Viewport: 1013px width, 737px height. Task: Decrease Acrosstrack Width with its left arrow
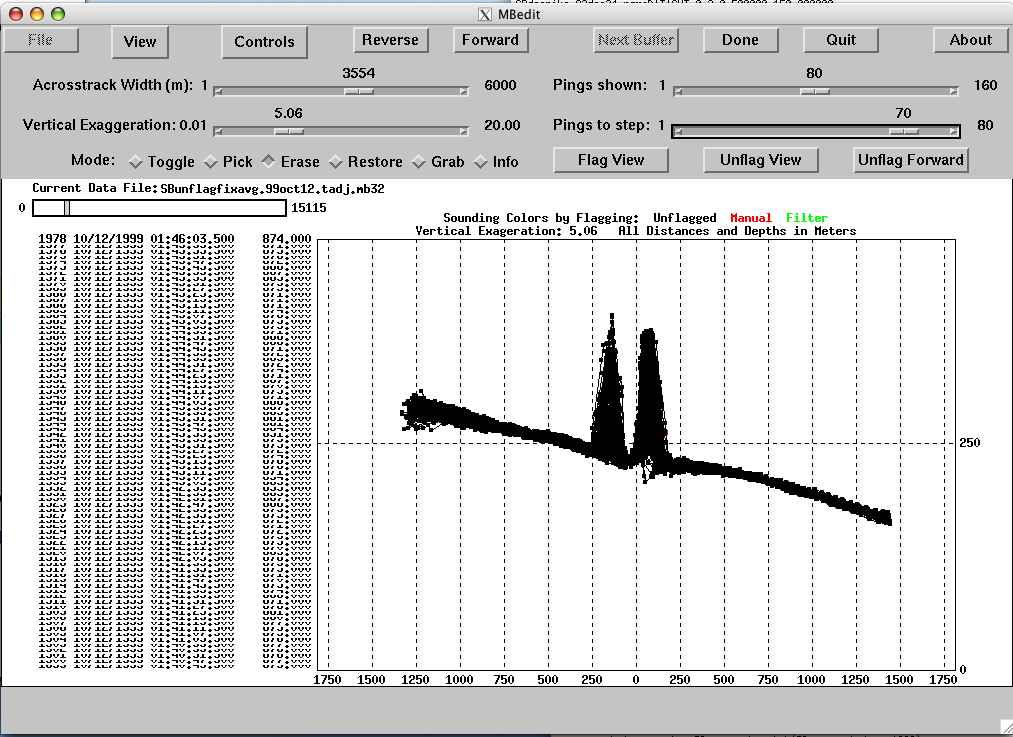[x=218, y=91]
